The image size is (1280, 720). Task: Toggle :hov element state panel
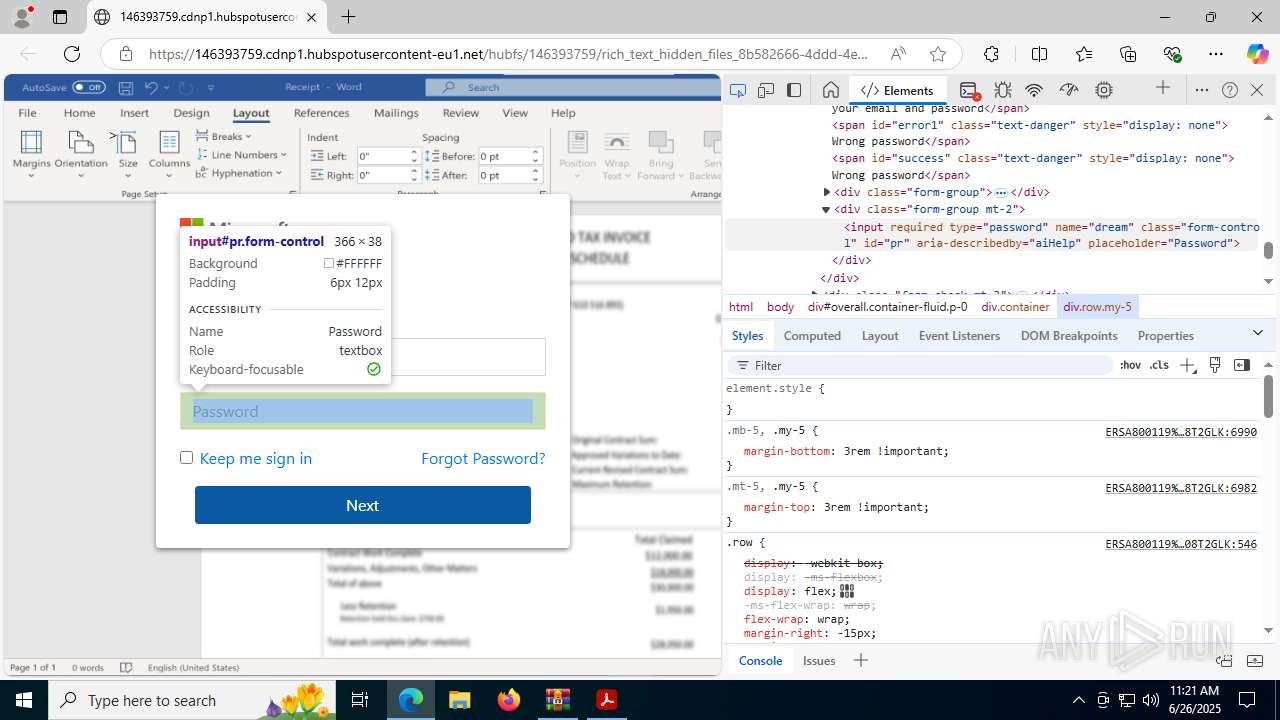(x=1130, y=365)
